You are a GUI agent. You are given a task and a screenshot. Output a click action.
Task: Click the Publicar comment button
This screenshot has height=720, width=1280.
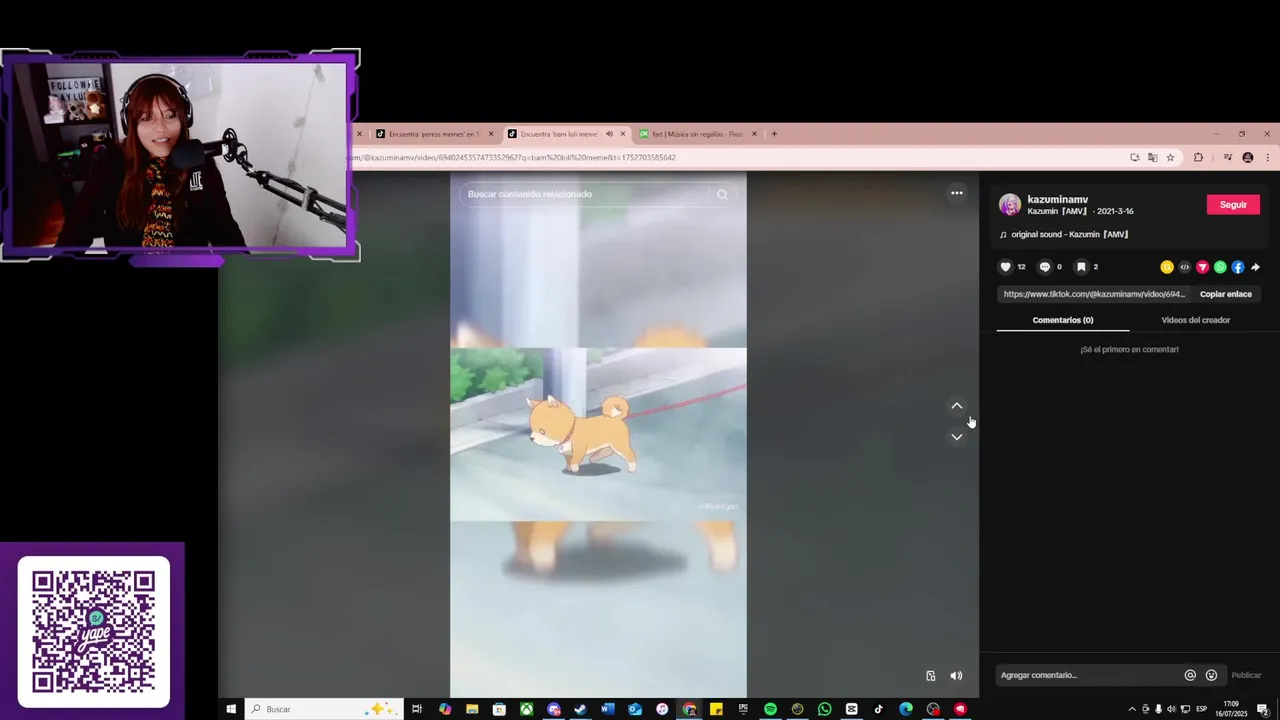[1246, 675]
